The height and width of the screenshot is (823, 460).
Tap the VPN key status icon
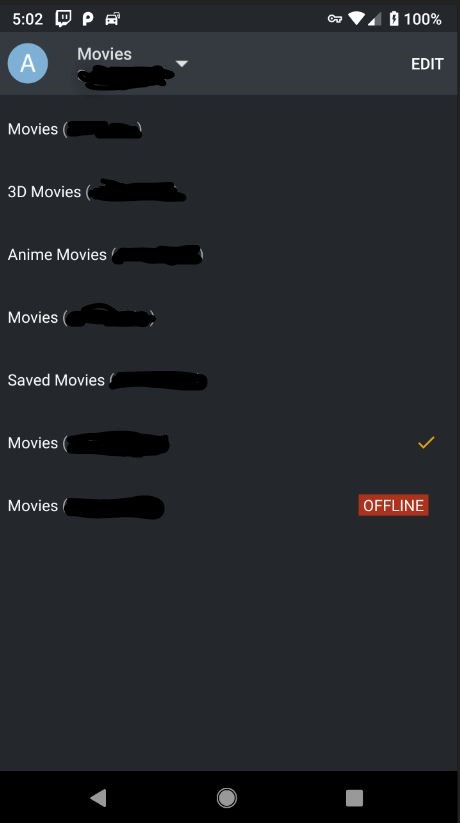(x=334, y=19)
